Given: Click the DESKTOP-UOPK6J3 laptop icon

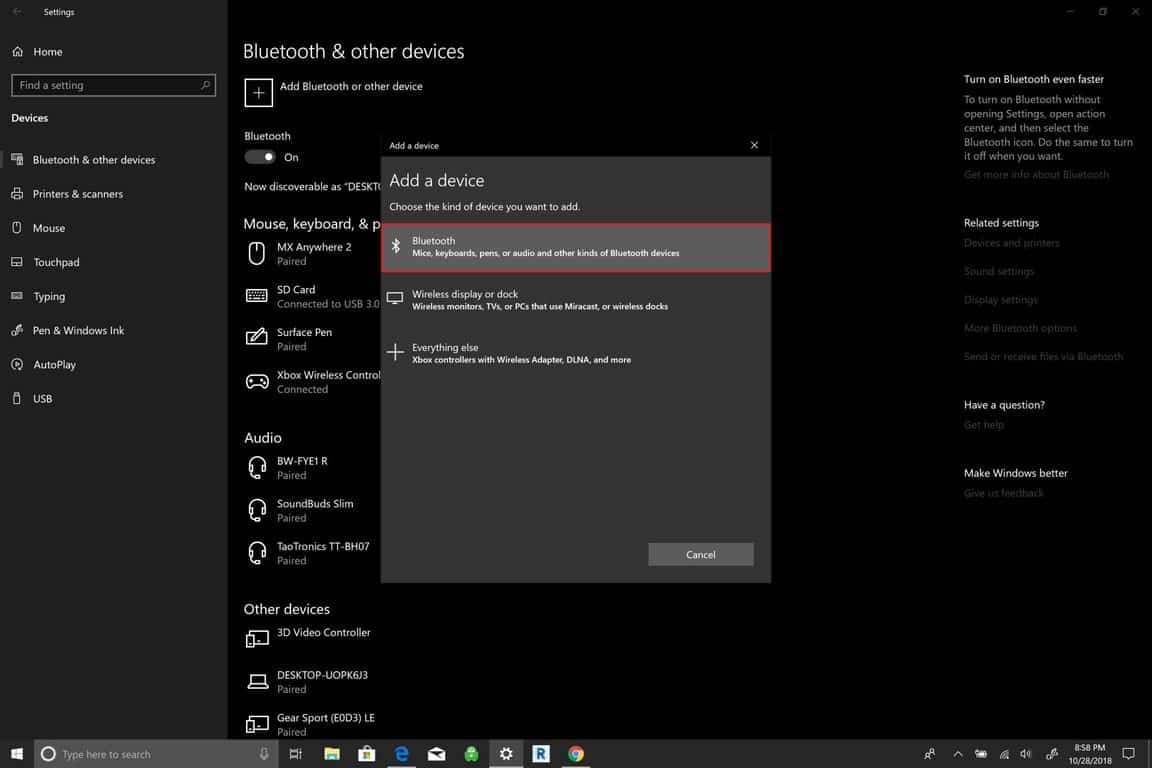Looking at the screenshot, I should [257, 681].
